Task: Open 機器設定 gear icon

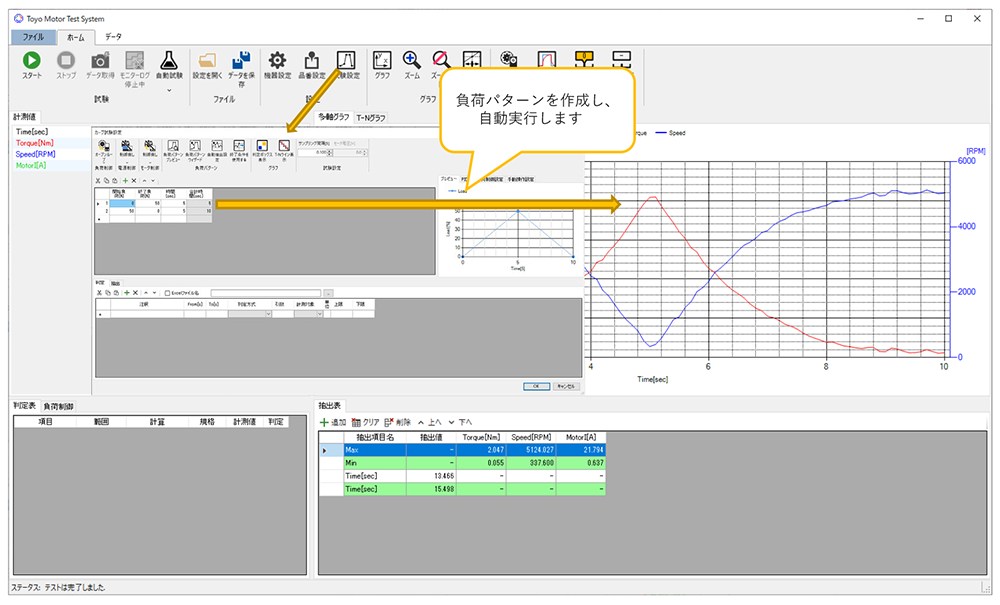Action: (277, 61)
